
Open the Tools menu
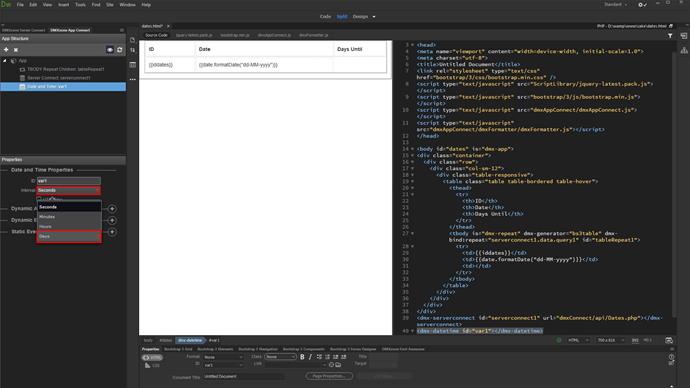pos(80,5)
